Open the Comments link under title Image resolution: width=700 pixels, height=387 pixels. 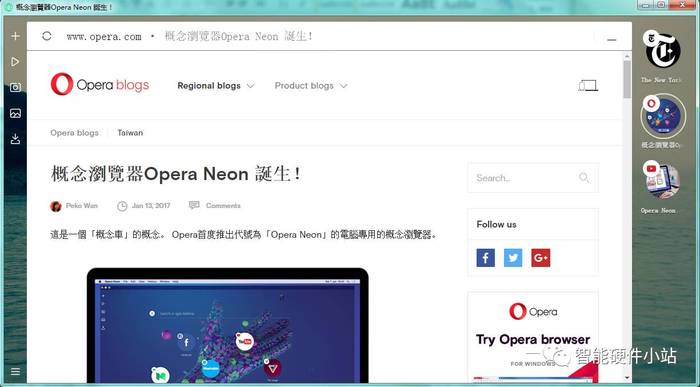click(223, 206)
